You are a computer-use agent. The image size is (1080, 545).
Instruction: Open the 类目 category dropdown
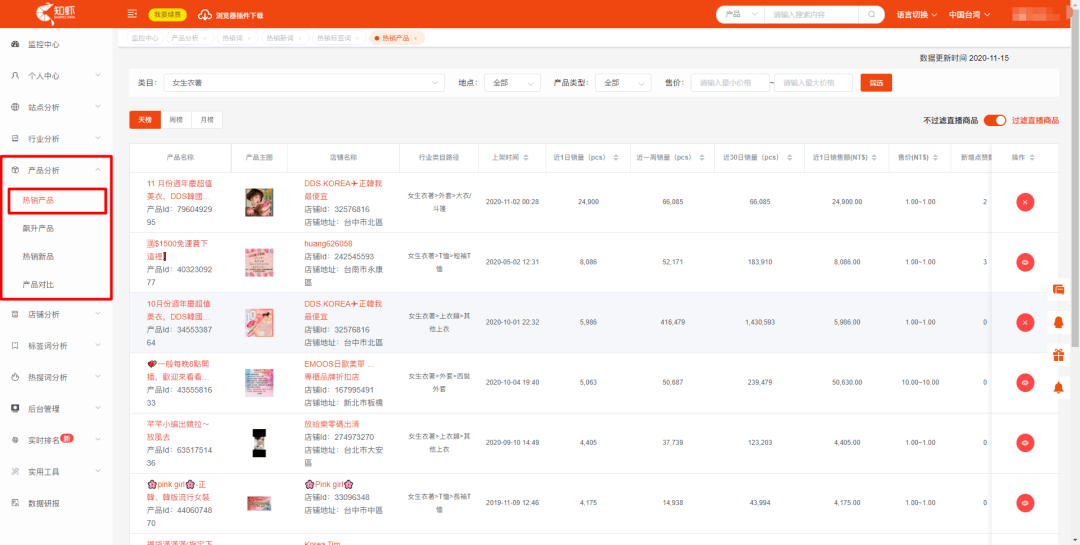coord(304,83)
